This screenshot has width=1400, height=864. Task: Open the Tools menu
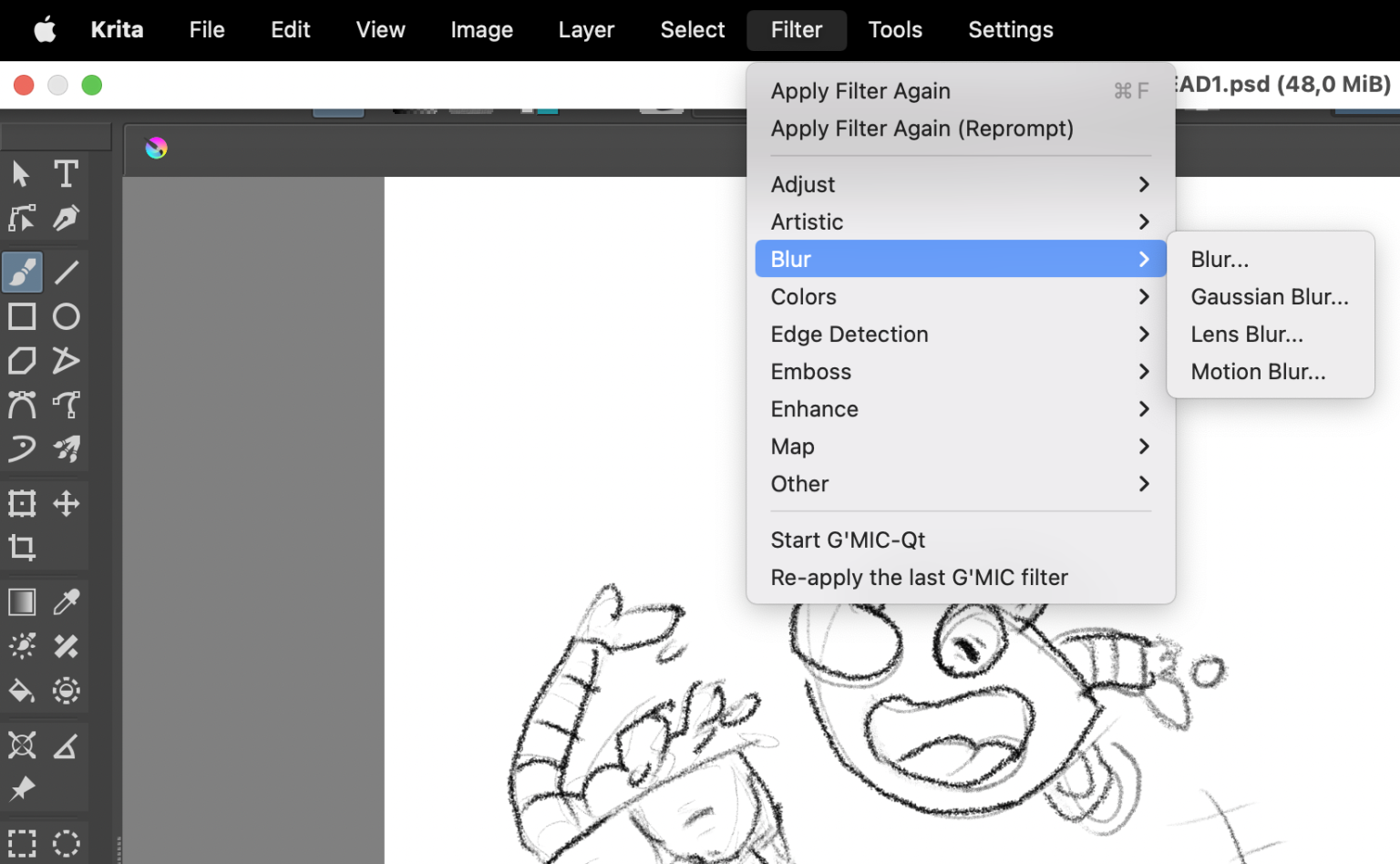pyautogui.click(x=894, y=29)
